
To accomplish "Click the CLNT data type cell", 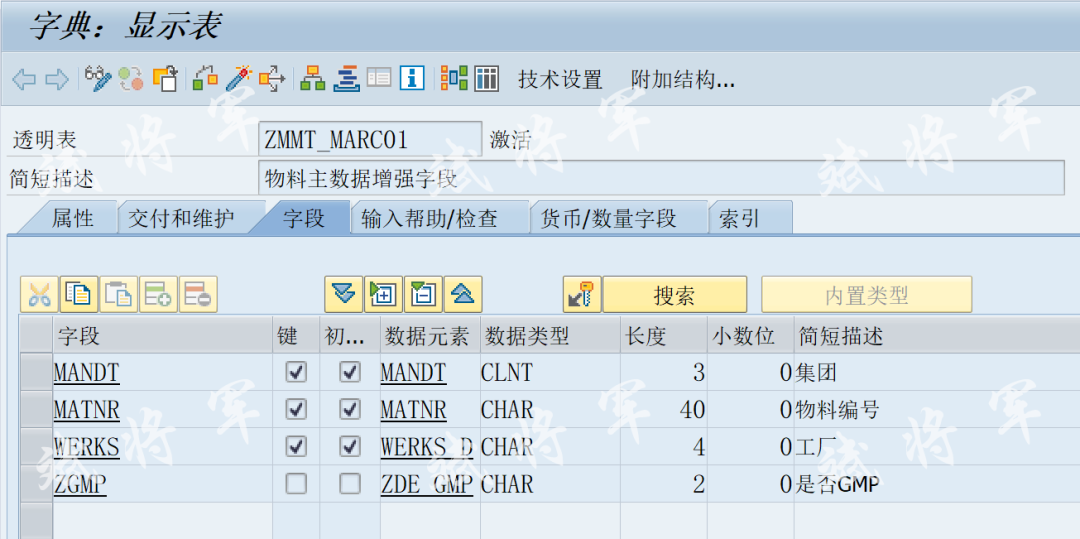I will 550,373.
